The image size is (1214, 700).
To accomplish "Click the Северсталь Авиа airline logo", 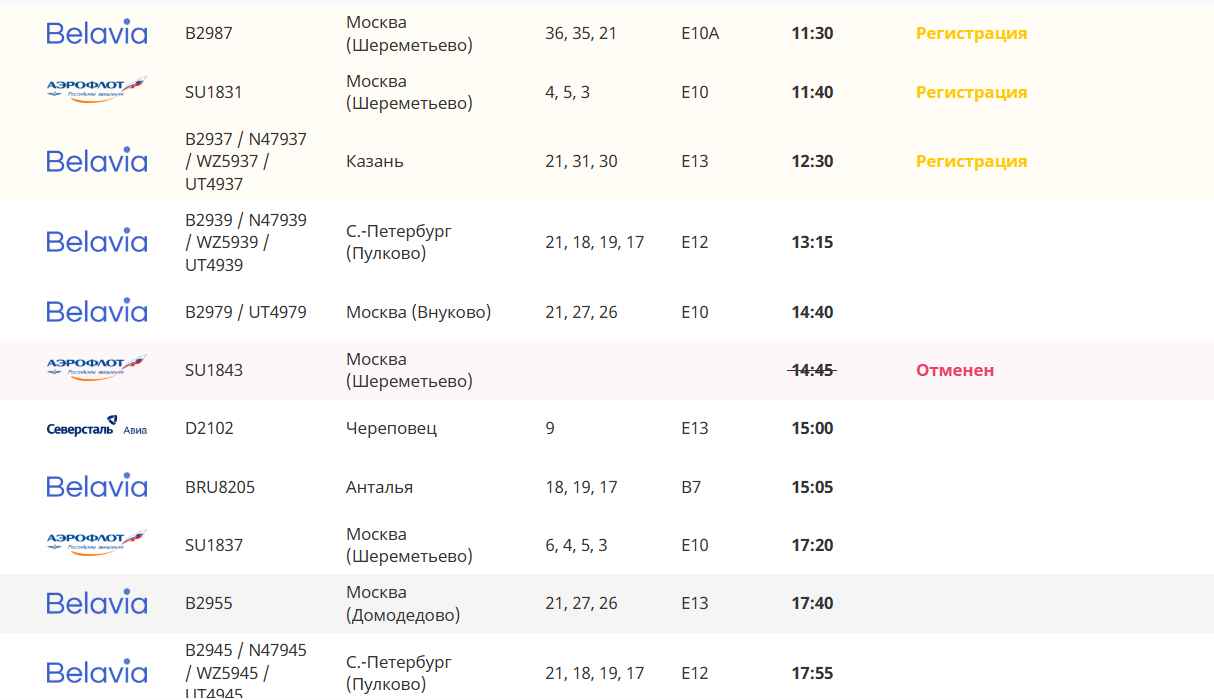I will click(97, 428).
